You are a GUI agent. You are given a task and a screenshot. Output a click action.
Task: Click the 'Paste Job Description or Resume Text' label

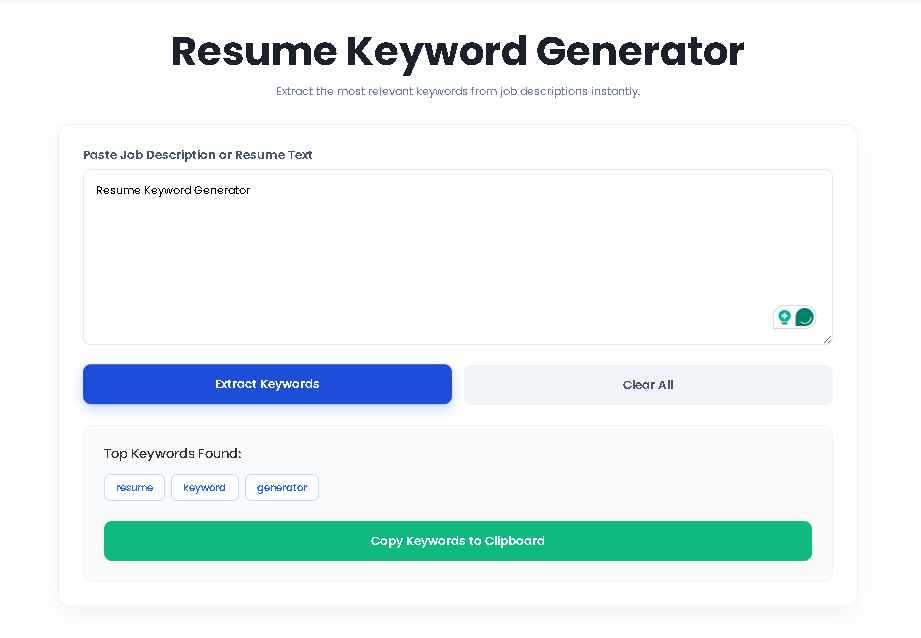click(x=197, y=155)
